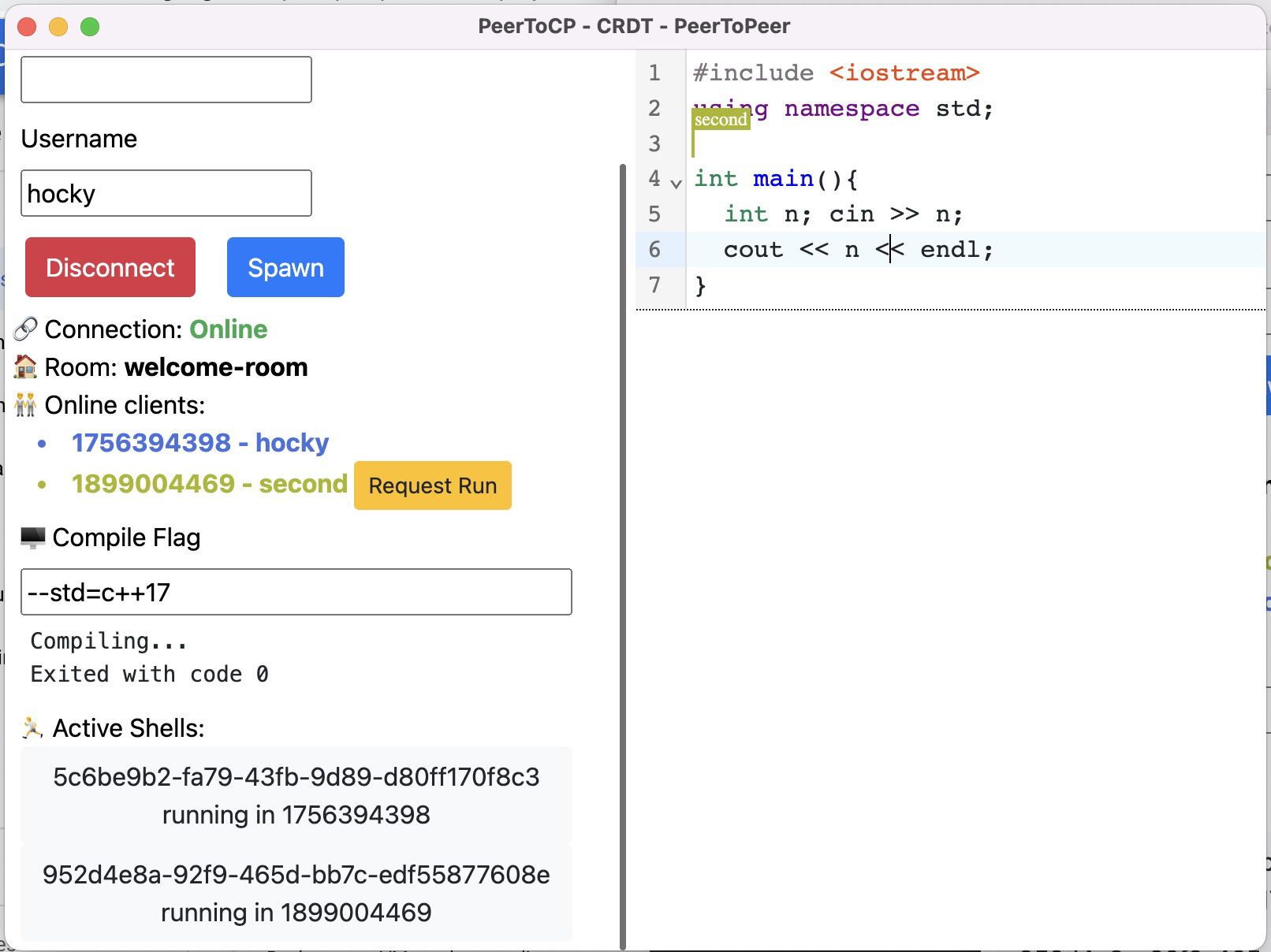
Task: Click the computer icon beside Compile Flag
Action: click(33, 537)
